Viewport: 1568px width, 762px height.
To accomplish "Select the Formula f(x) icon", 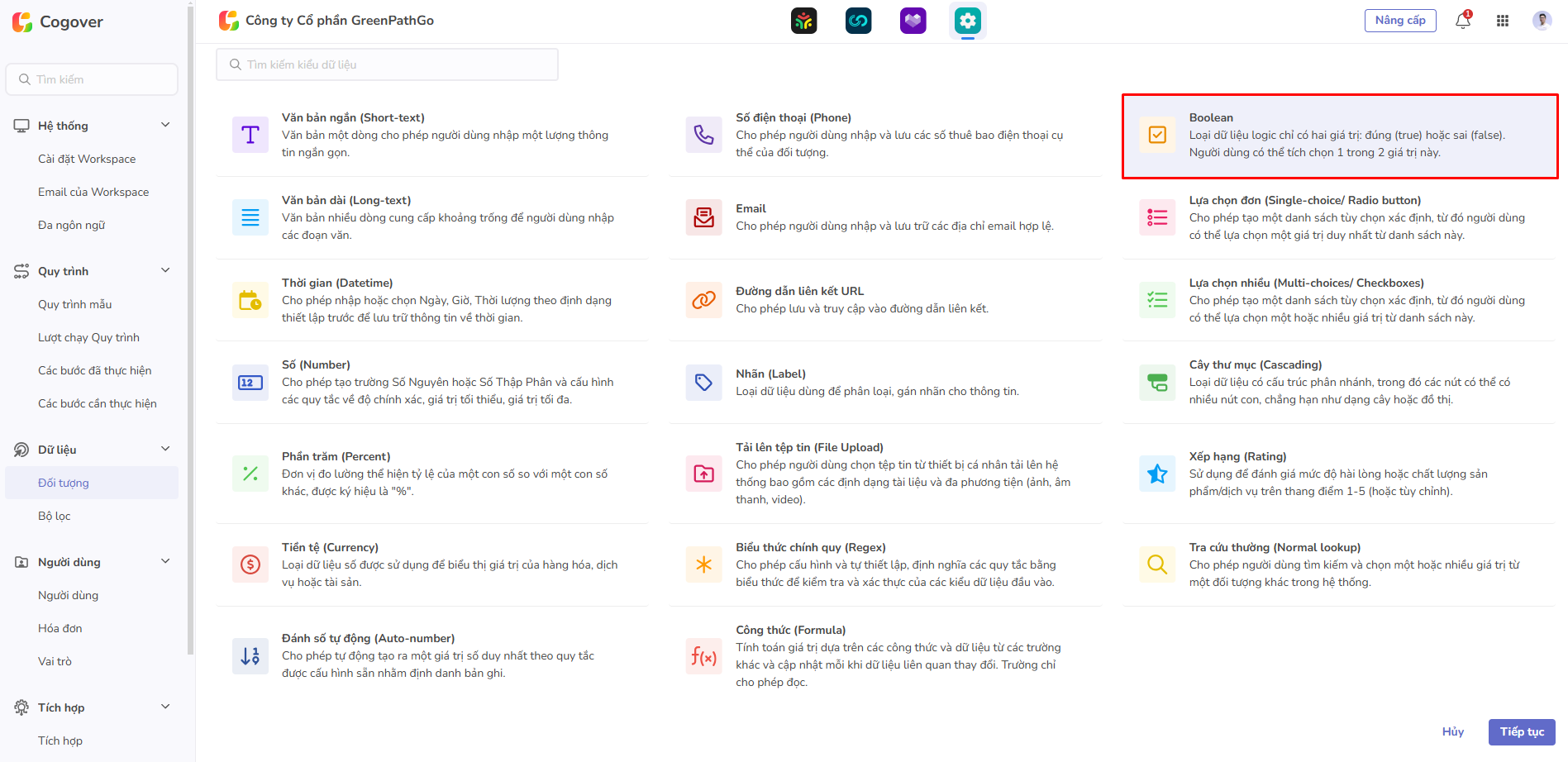I will click(703, 656).
